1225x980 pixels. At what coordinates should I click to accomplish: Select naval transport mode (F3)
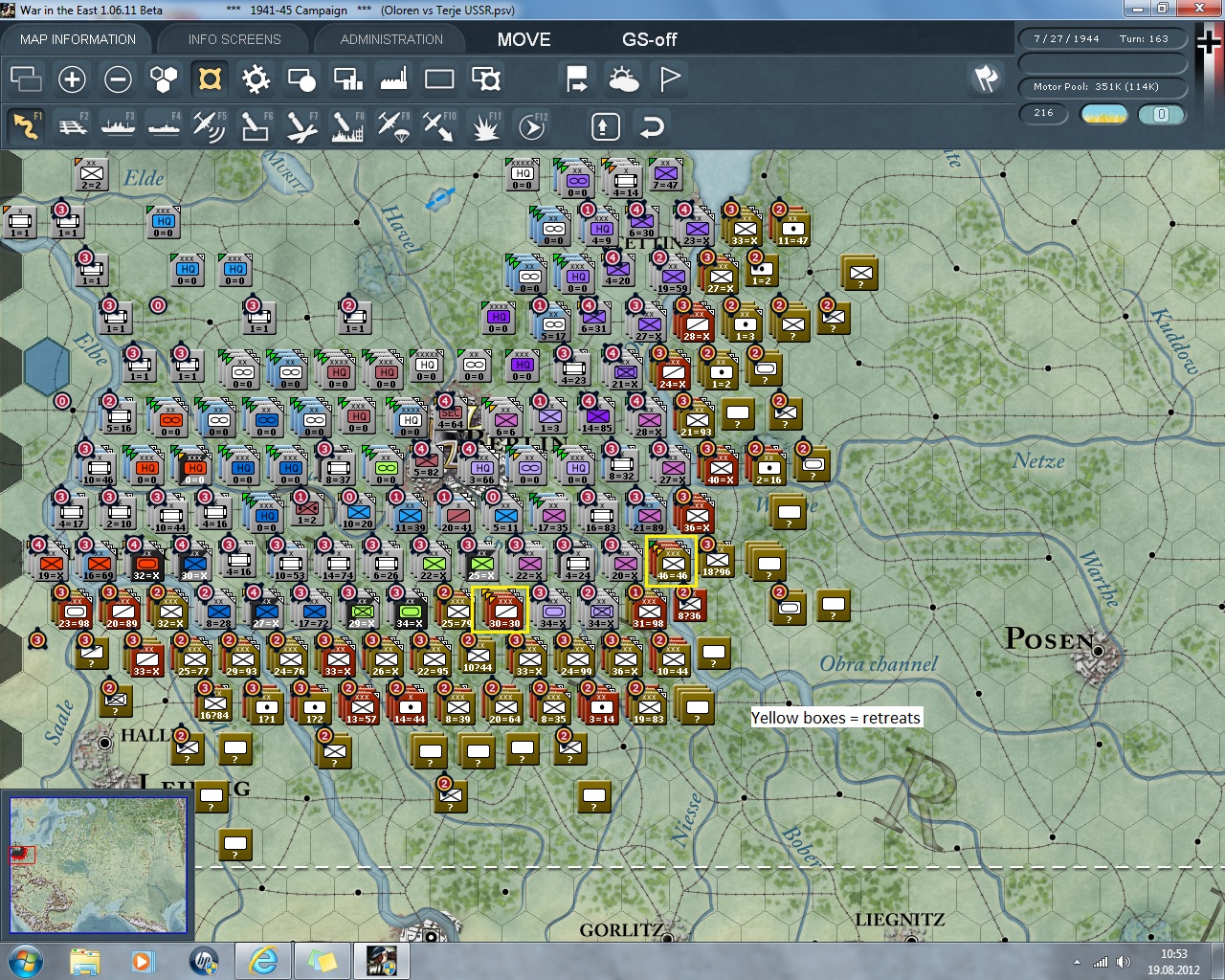click(x=119, y=125)
